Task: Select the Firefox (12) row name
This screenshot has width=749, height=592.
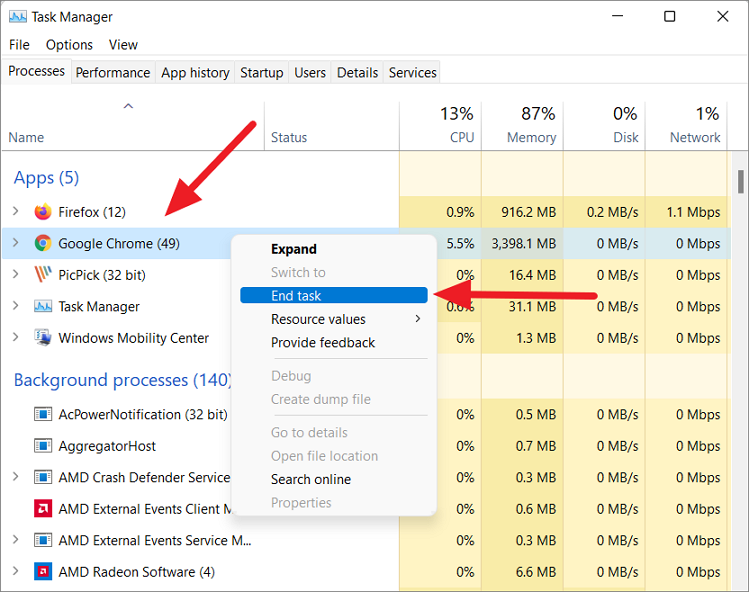Action: pos(92,212)
